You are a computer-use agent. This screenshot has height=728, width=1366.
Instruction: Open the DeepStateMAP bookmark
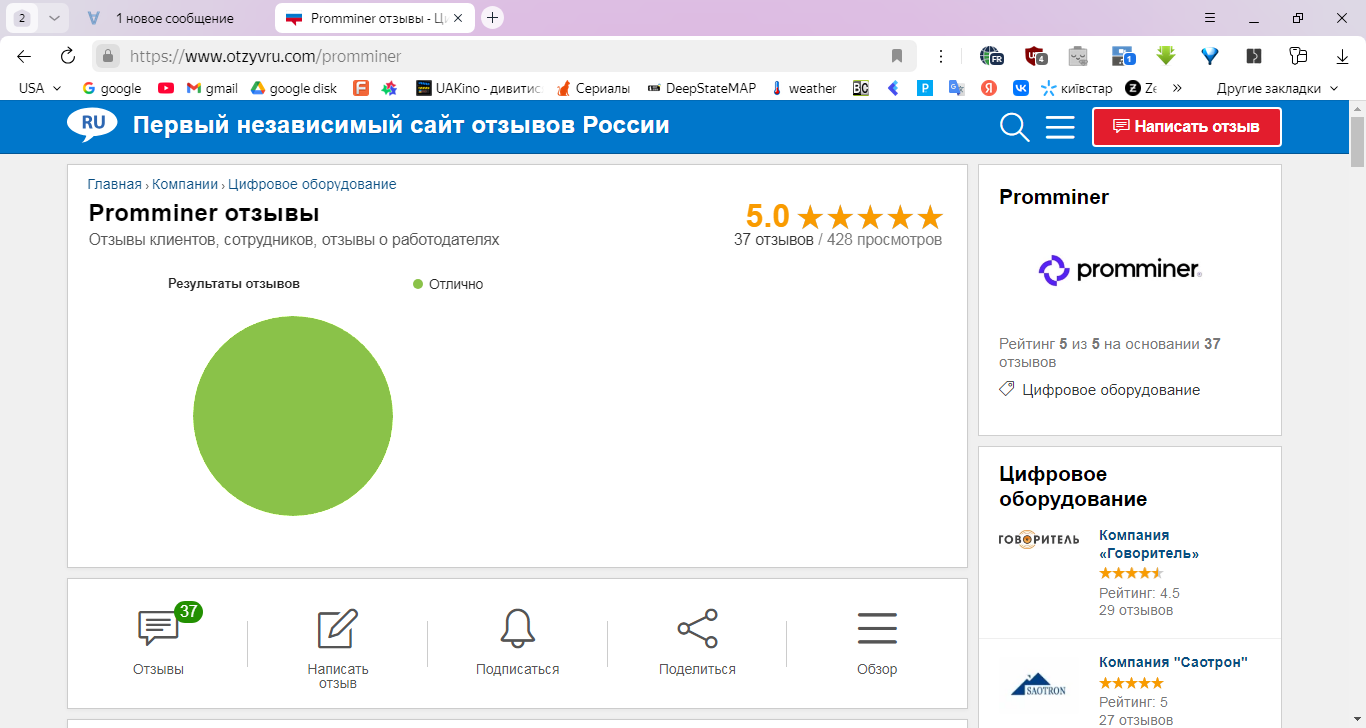[x=703, y=88]
